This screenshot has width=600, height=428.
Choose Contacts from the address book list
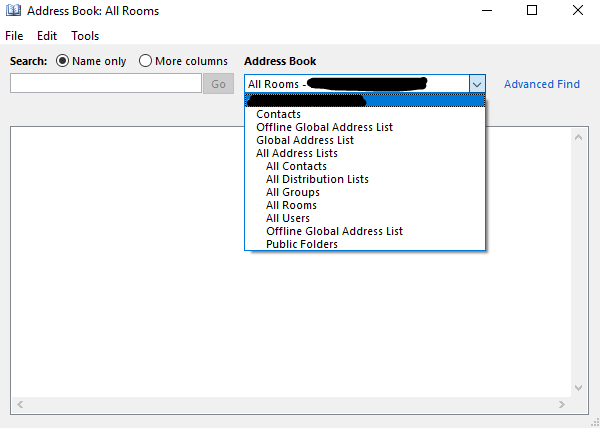(x=365, y=114)
